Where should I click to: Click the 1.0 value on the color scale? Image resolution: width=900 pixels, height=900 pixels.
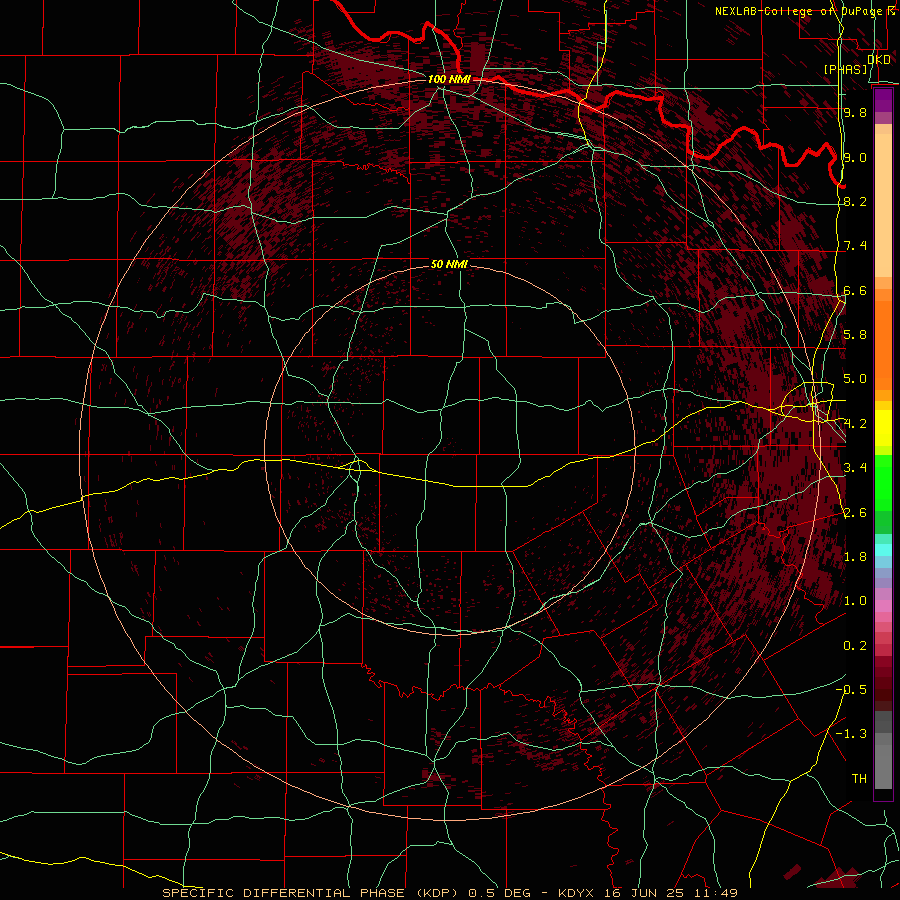tap(855, 601)
